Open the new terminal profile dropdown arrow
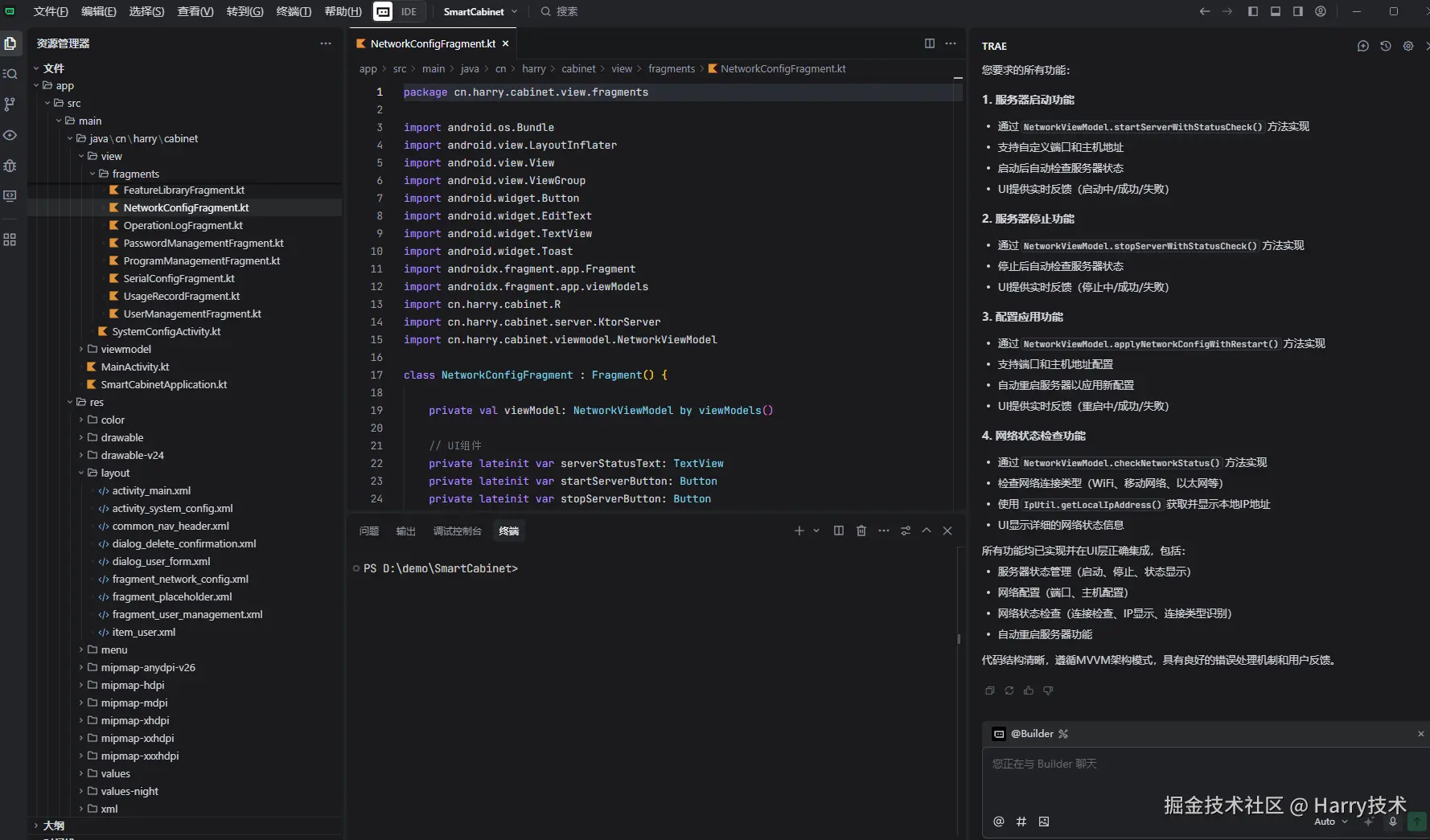 point(816,531)
